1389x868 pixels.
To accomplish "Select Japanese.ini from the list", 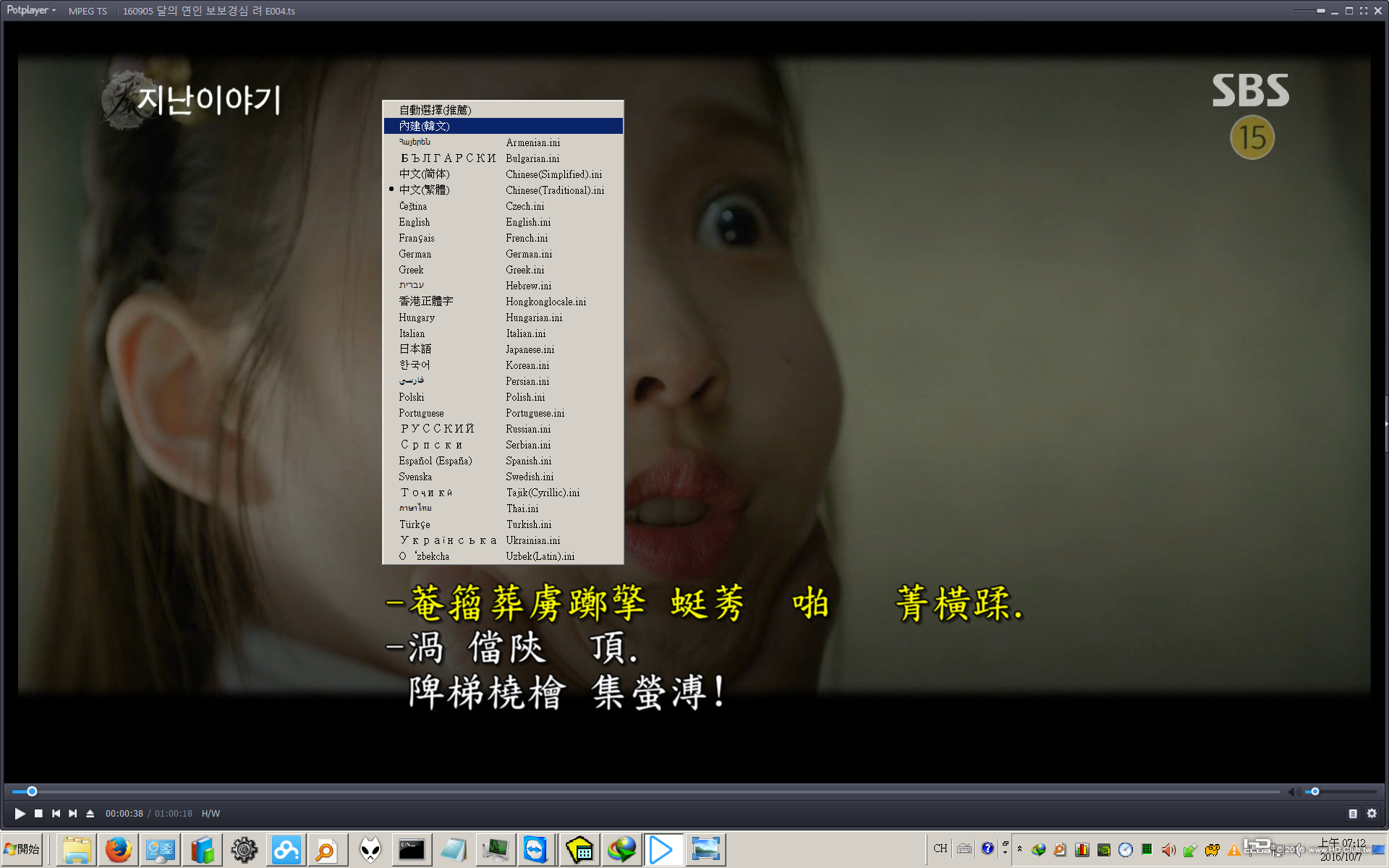I will click(530, 349).
